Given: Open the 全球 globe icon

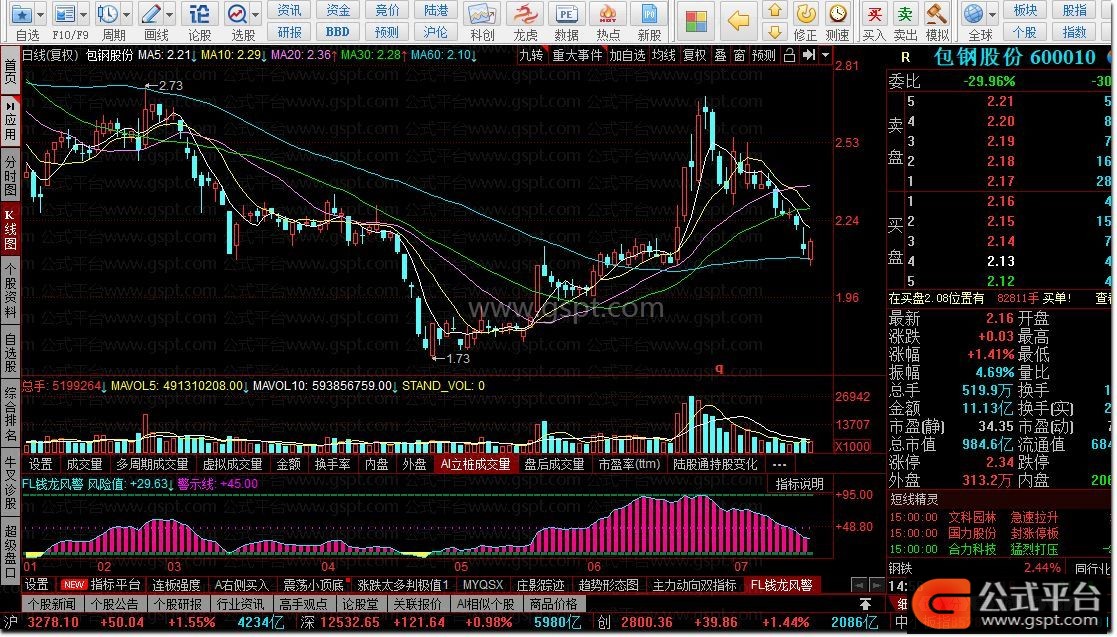Looking at the screenshot, I should click(974, 14).
